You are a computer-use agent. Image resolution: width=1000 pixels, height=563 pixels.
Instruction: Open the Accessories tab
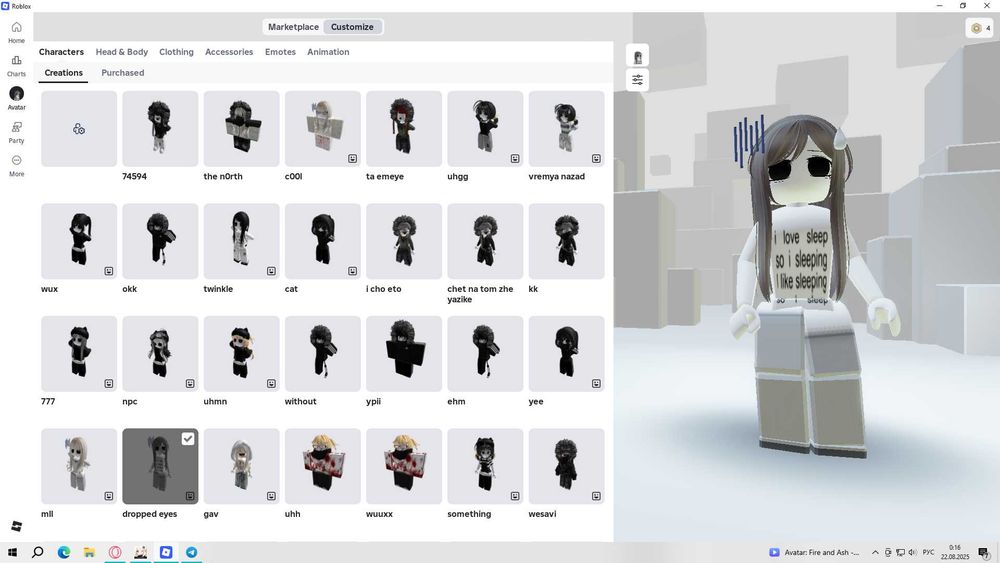tap(229, 52)
